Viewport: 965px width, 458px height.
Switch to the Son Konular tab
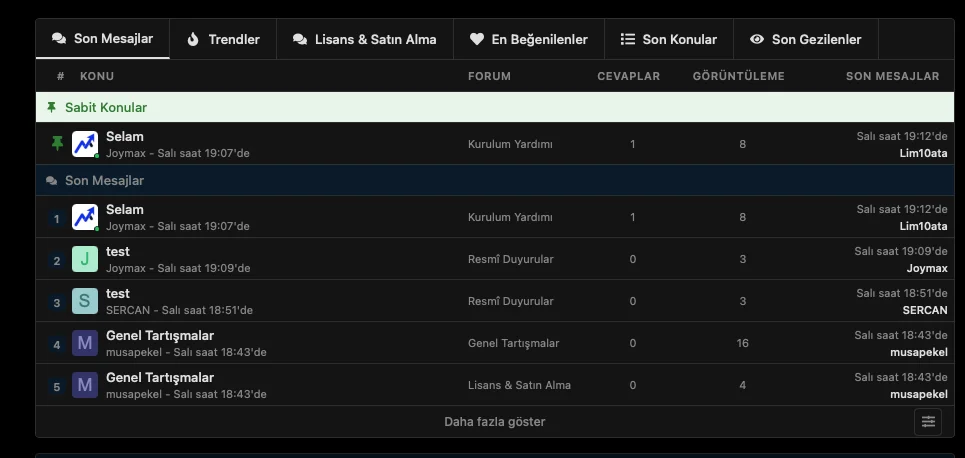[669, 40]
